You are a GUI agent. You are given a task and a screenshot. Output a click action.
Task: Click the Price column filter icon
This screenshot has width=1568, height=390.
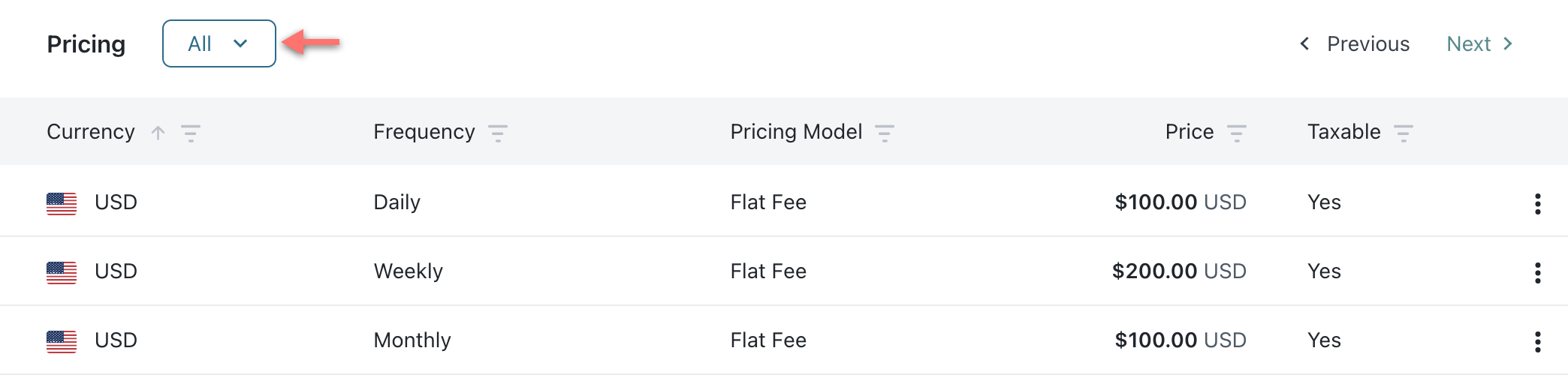[x=1236, y=133]
